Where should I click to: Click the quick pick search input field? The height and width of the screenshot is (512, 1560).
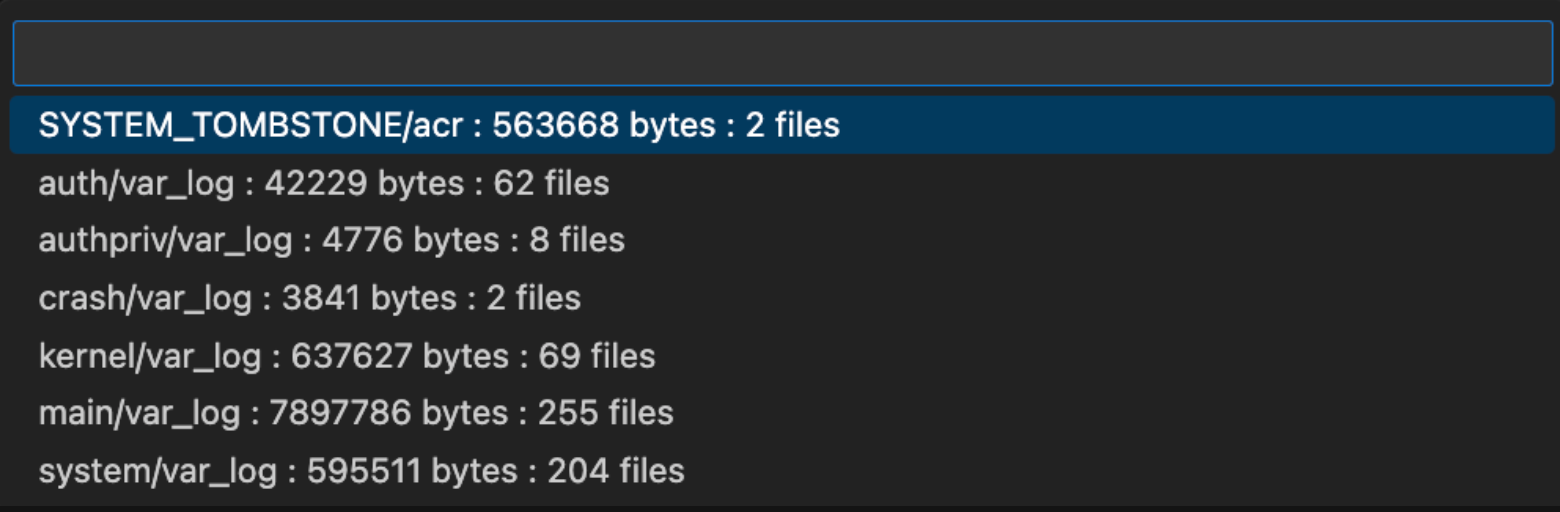pyautogui.click(x=780, y=53)
